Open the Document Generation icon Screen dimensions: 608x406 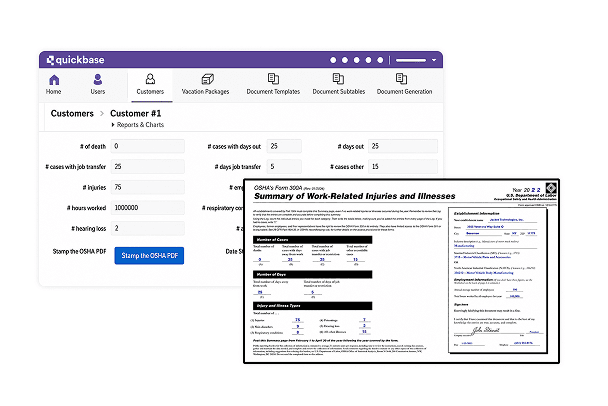pyautogui.click(x=401, y=79)
